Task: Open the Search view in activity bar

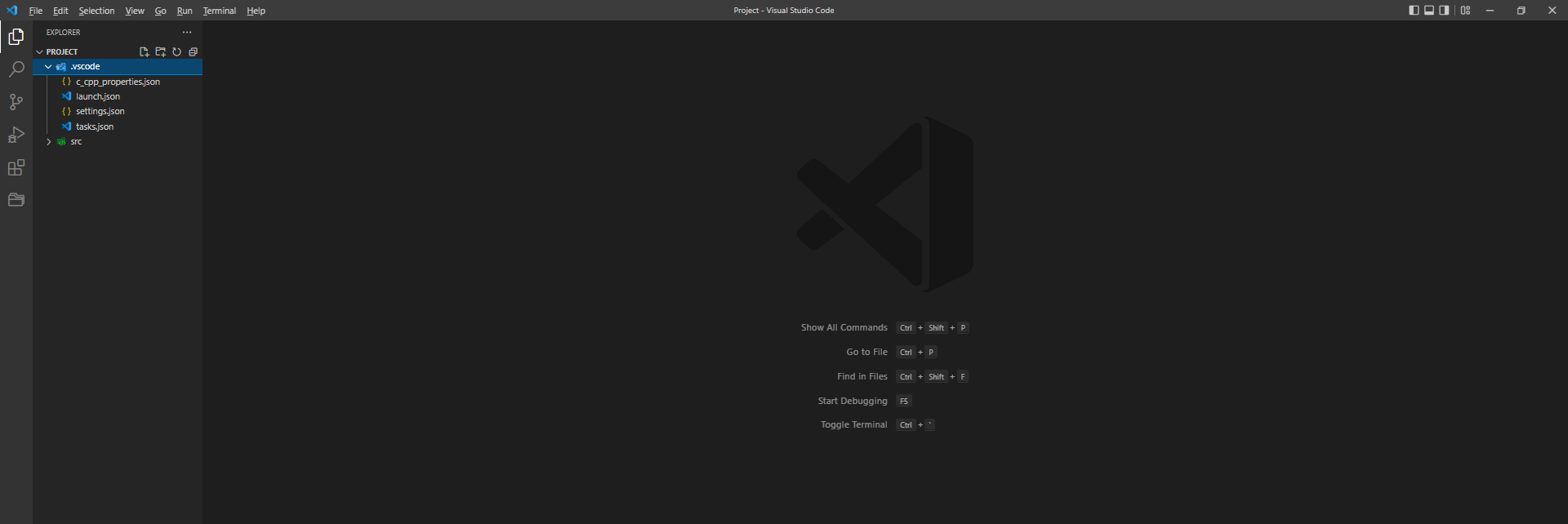Action: click(x=16, y=69)
